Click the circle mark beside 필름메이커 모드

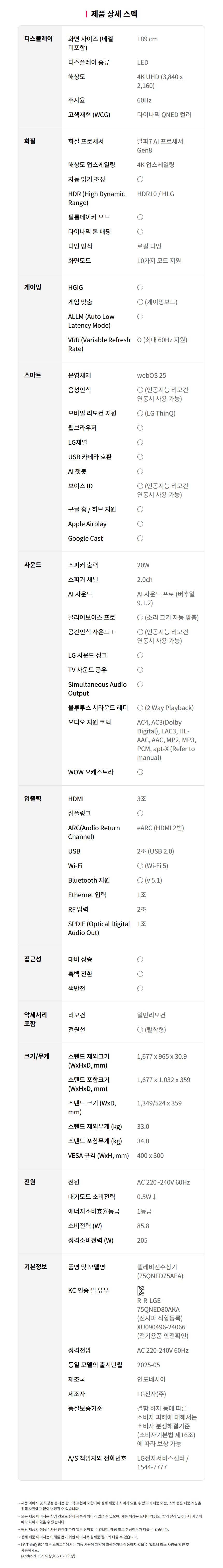140,217
